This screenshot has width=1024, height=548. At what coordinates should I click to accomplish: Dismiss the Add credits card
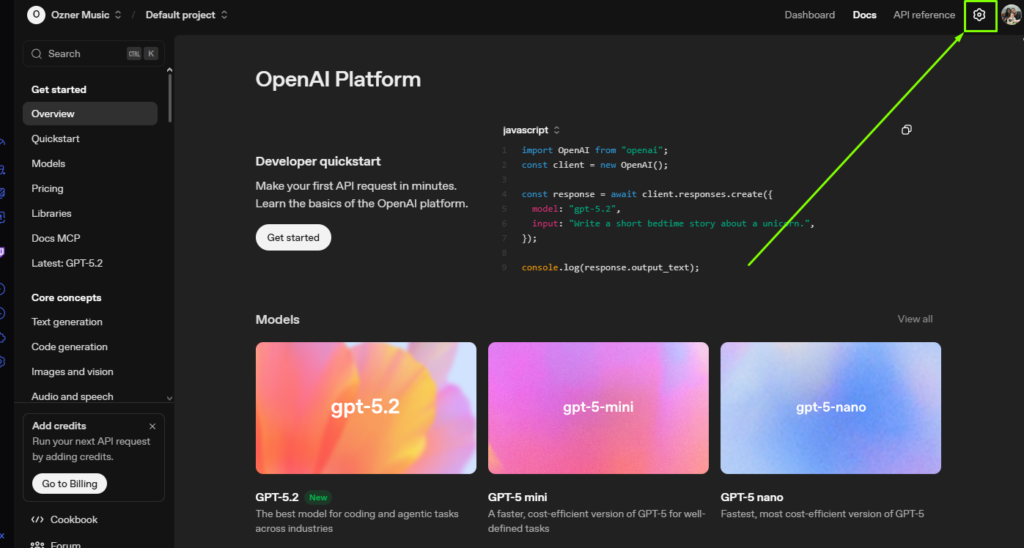click(152, 427)
